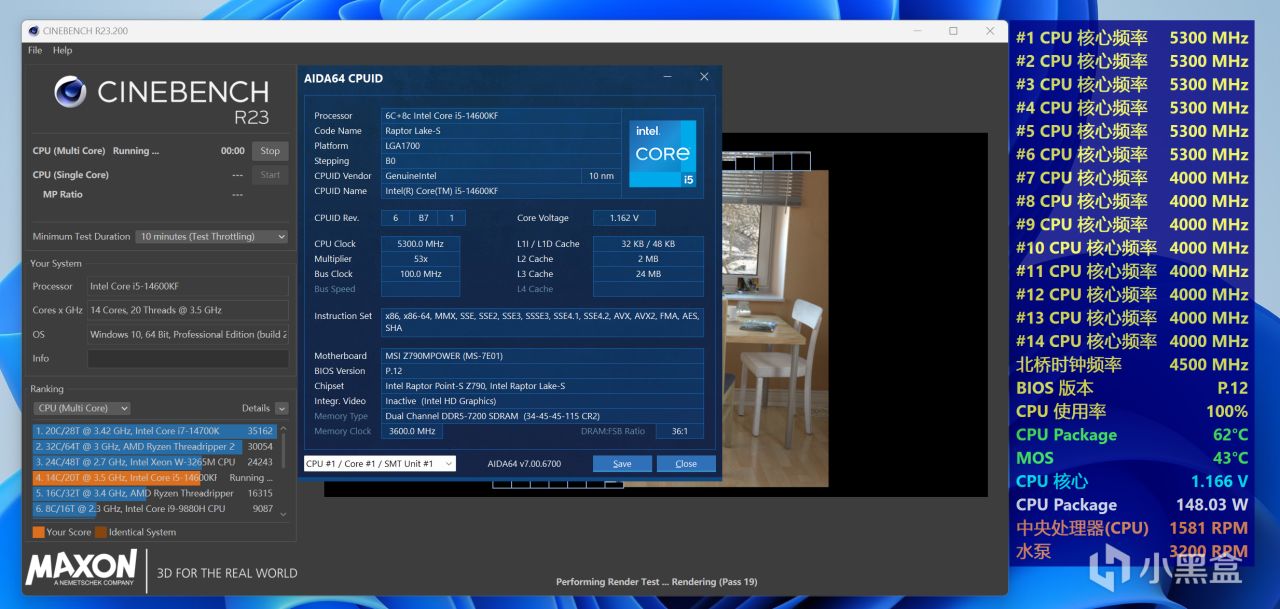This screenshot has height=609, width=1280.
Task: Select ranking row 16C/32T Ryzen Threadripper
Action: click(154, 493)
